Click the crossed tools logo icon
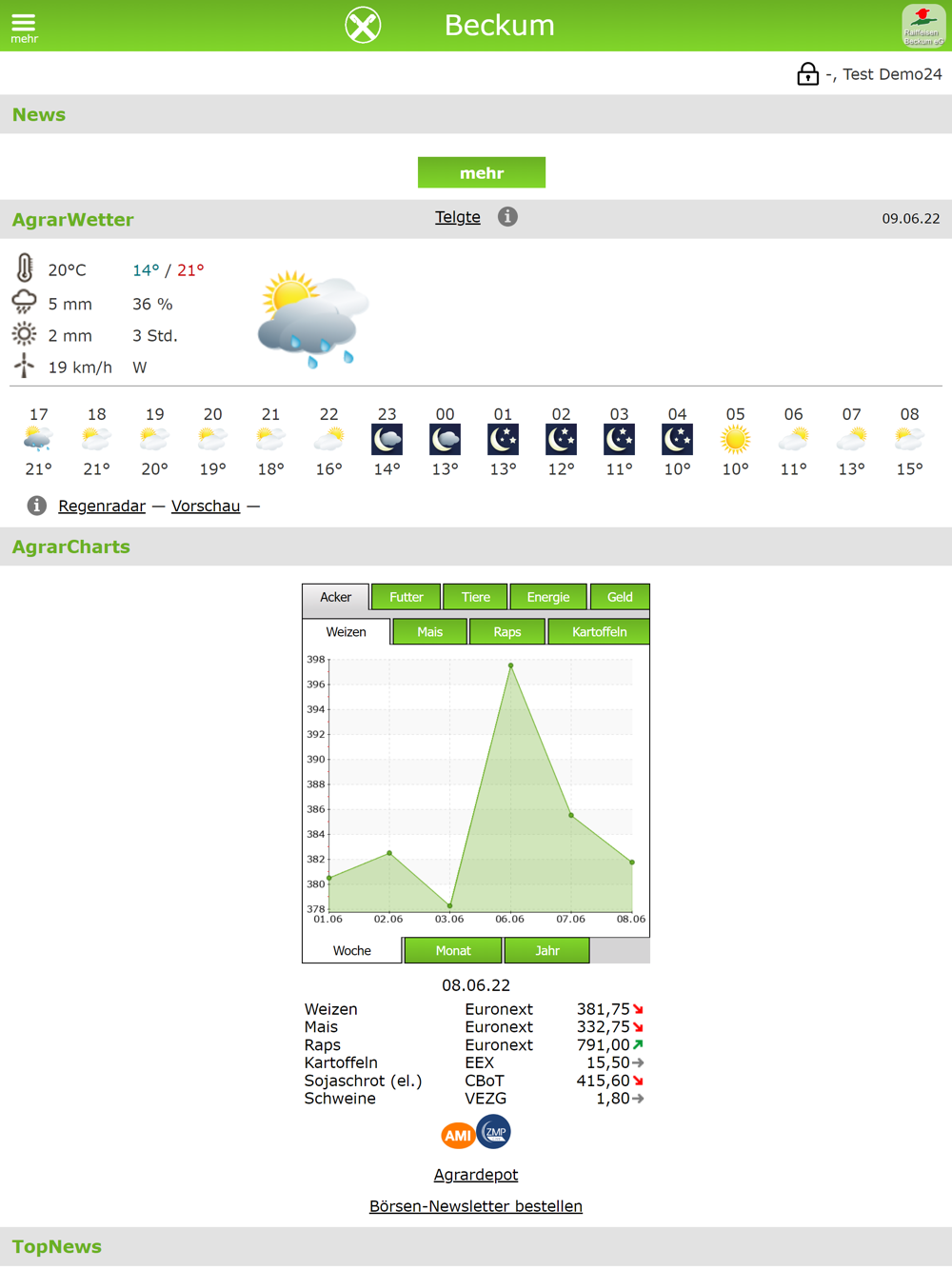This screenshot has width=952, height=1270. pos(363,25)
